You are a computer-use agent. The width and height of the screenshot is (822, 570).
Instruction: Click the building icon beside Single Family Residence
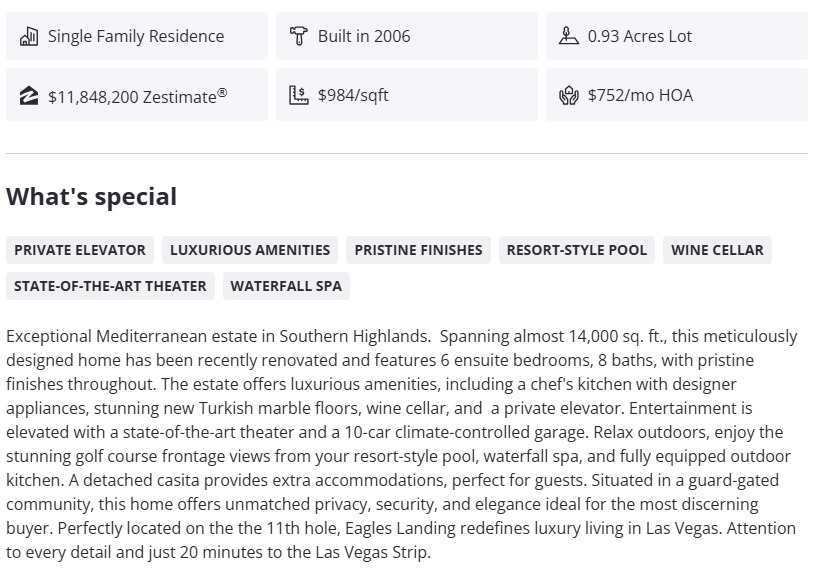tap(29, 36)
